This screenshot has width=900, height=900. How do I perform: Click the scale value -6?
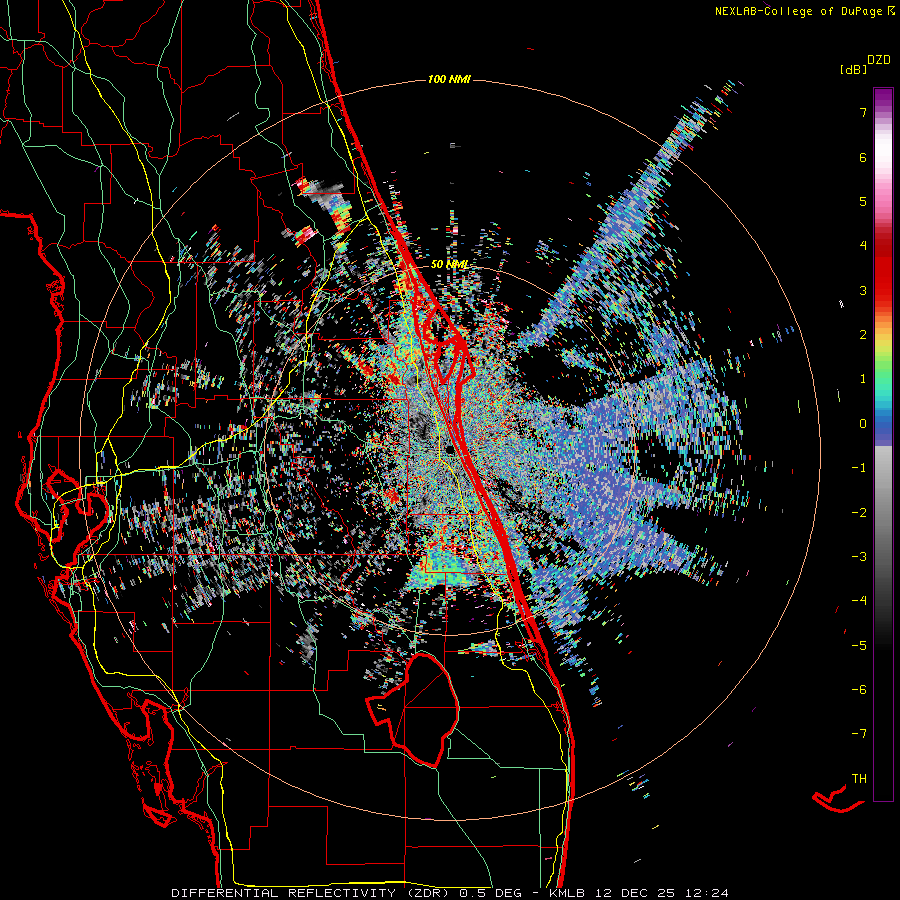(859, 690)
